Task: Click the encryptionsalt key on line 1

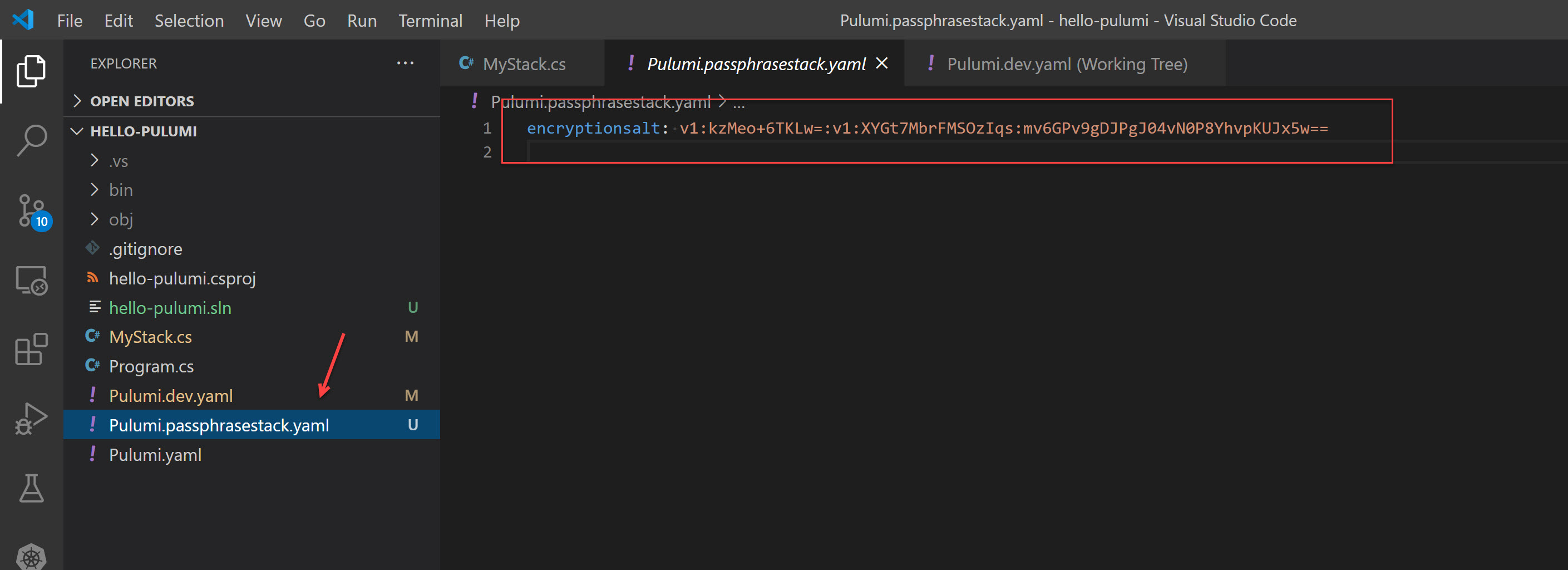Action: (594, 128)
